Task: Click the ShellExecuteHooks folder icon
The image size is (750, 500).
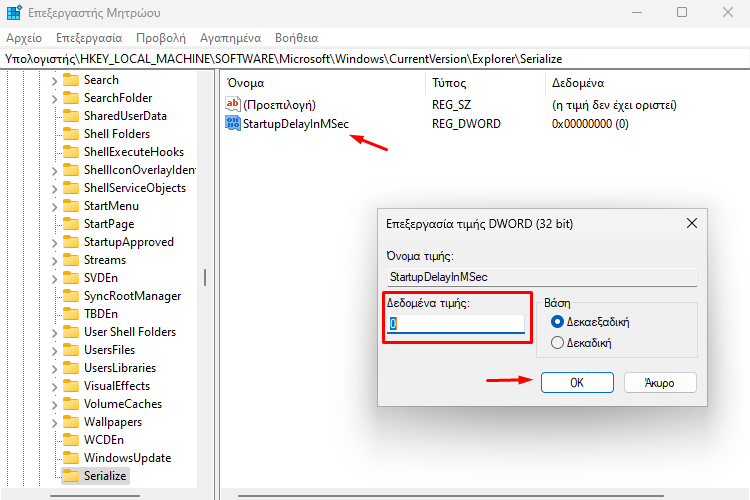Action: point(71,152)
